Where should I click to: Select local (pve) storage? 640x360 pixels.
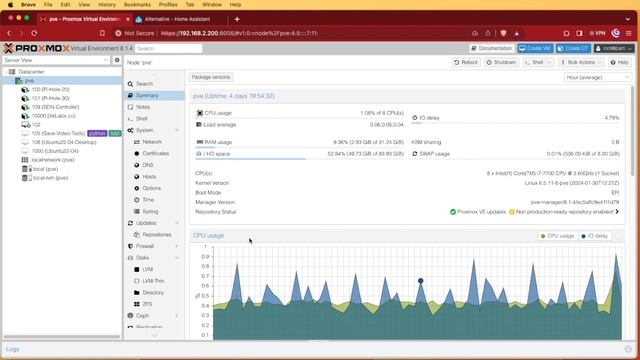tap(45, 169)
